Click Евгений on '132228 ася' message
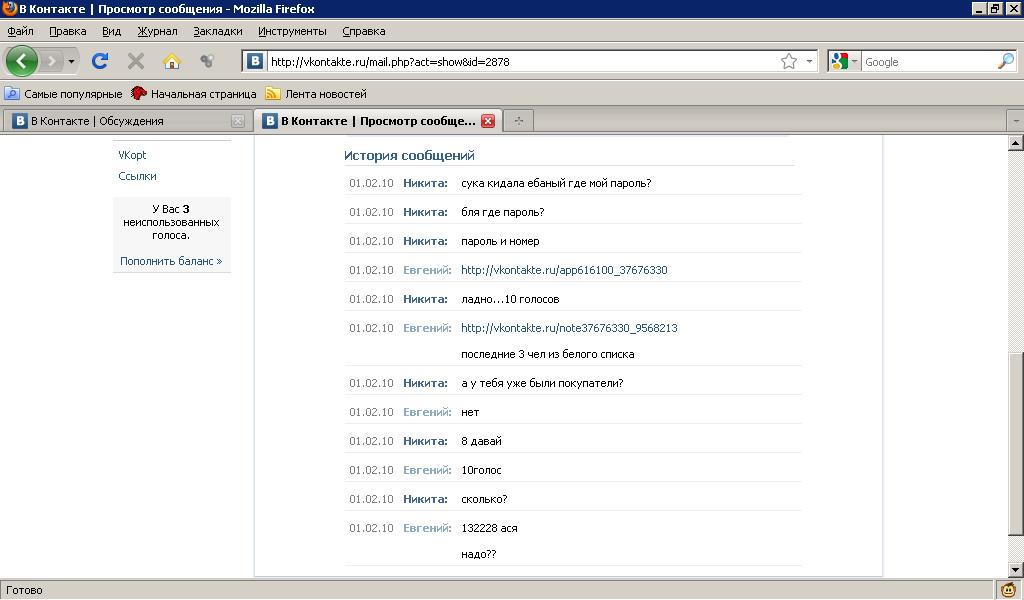Viewport: 1024px width, 600px height. (x=427, y=528)
